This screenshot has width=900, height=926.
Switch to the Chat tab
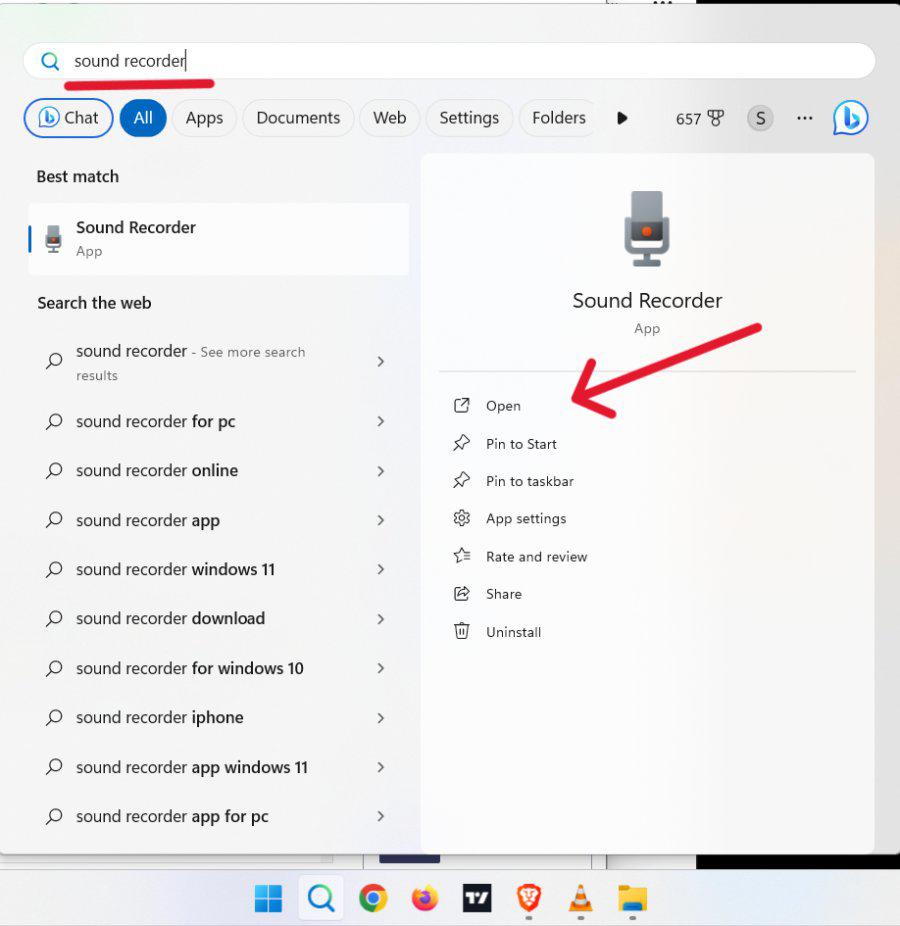coord(69,118)
